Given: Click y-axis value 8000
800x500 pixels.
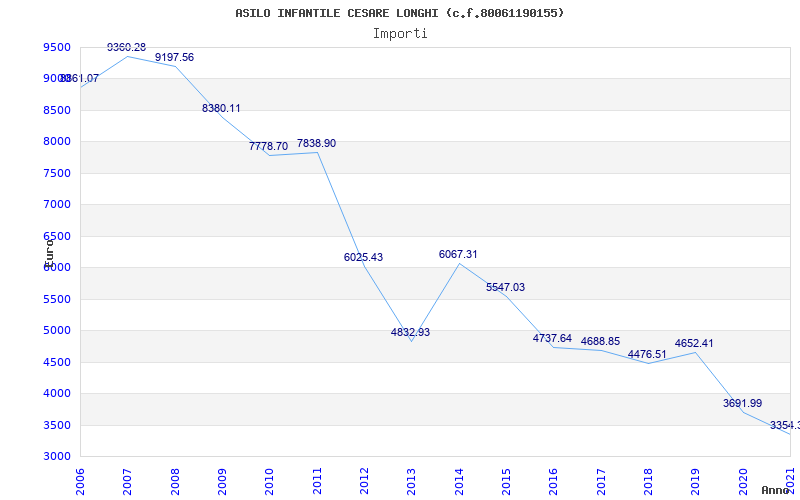Looking at the screenshot, I should point(57,142).
